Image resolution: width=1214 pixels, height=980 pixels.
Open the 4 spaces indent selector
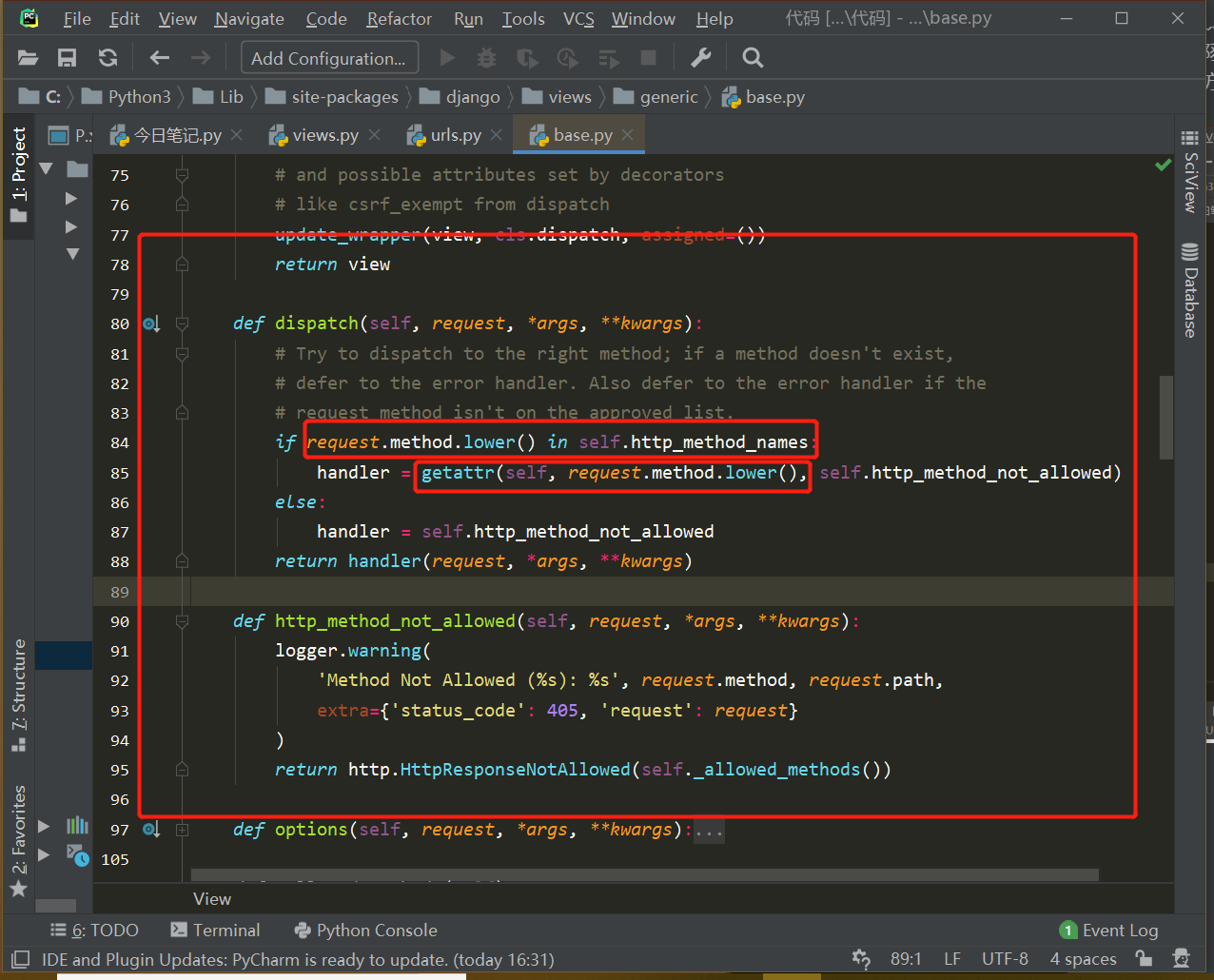(x=1083, y=959)
